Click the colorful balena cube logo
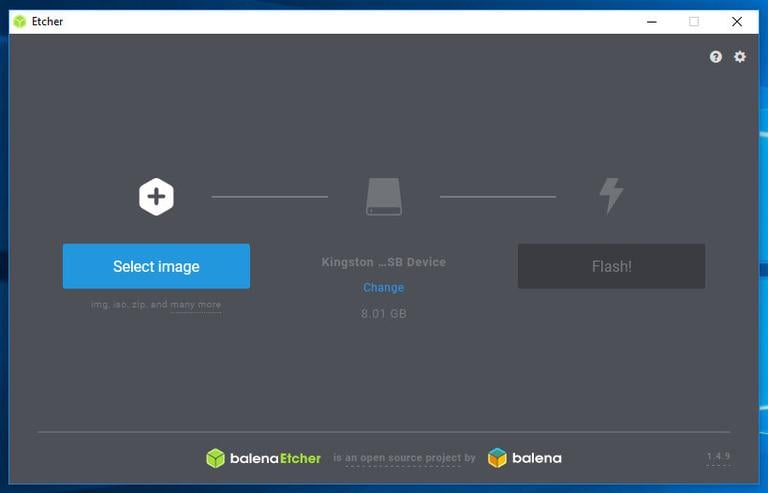This screenshot has height=493, width=768. 497,458
